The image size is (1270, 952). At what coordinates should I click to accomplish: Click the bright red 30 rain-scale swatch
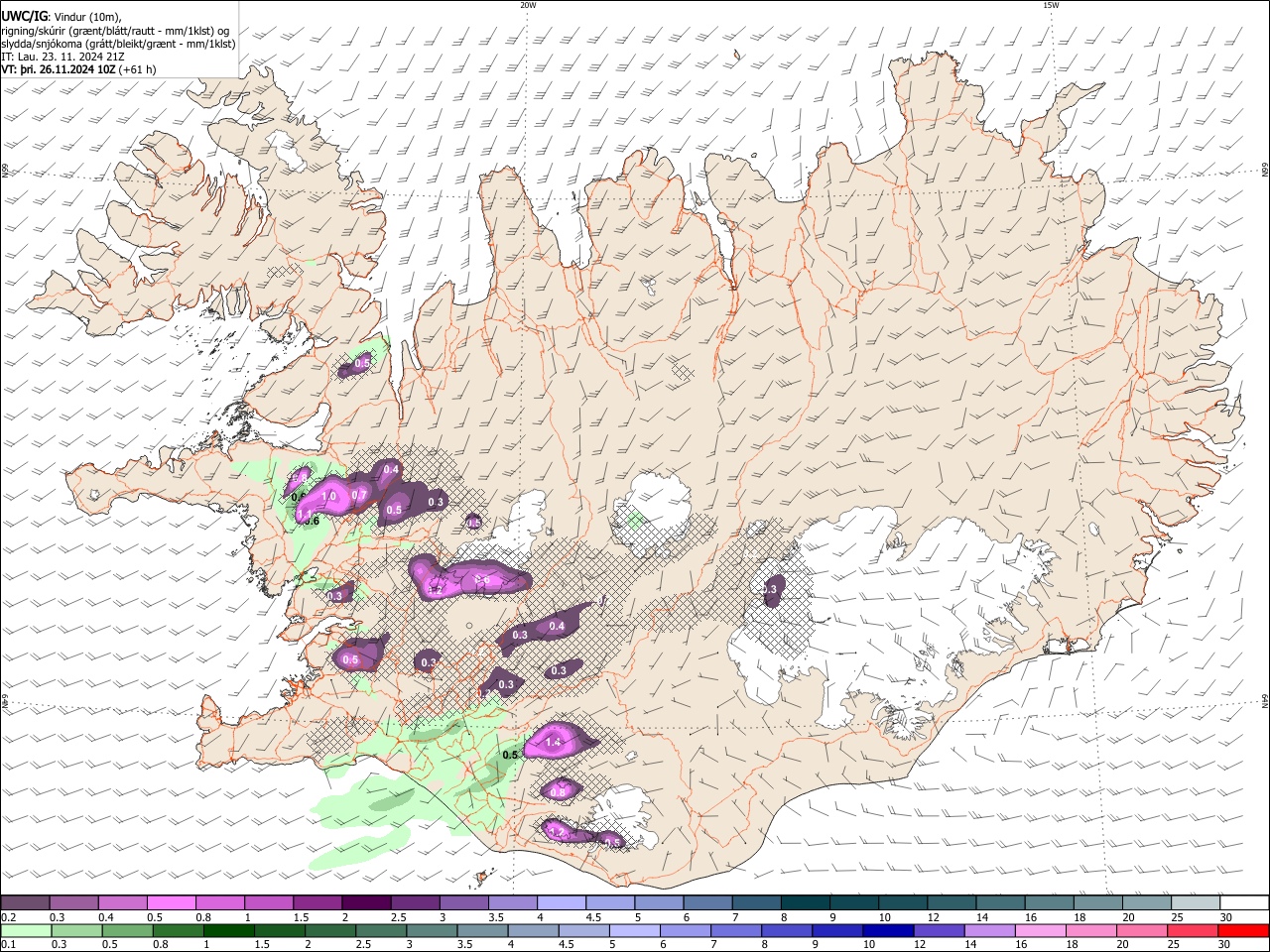click(x=1244, y=930)
